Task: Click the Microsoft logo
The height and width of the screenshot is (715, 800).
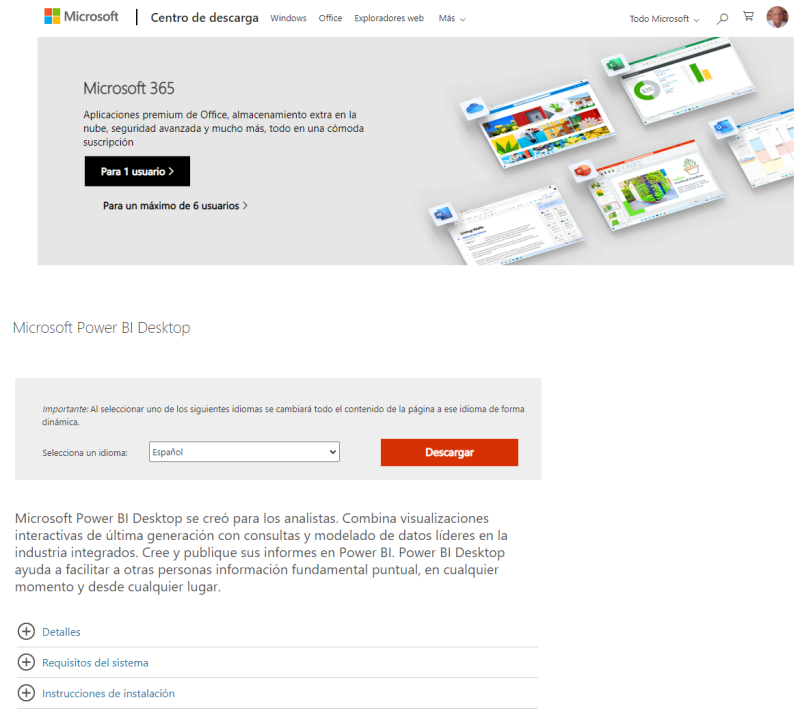Action: (x=82, y=15)
